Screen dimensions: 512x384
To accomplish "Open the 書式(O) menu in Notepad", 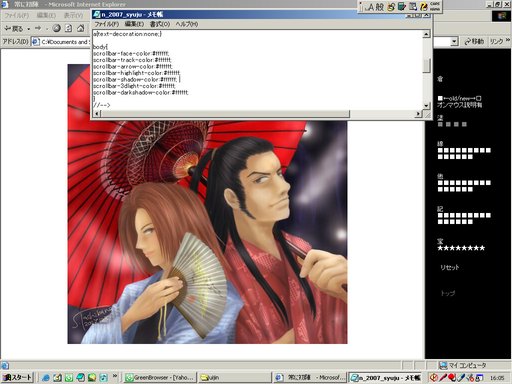I will 160,24.
